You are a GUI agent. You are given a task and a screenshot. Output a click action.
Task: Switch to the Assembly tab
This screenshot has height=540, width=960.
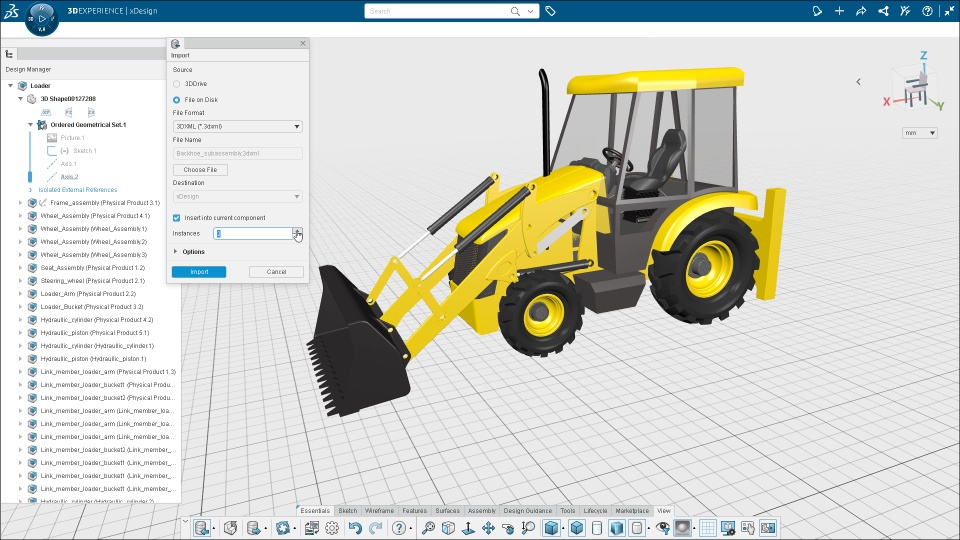click(x=482, y=511)
